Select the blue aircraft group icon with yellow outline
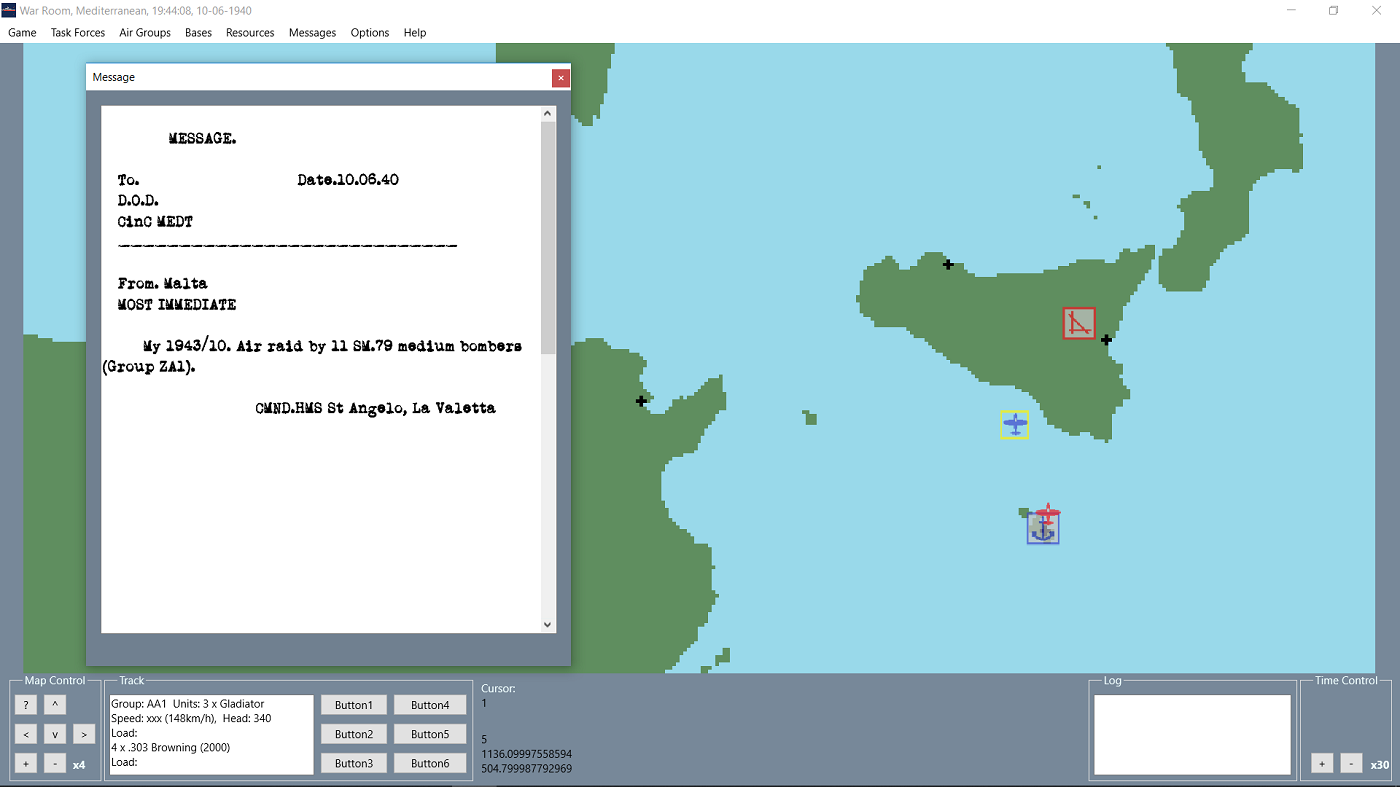This screenshot has width=1400, height=787. [1014, 425]
